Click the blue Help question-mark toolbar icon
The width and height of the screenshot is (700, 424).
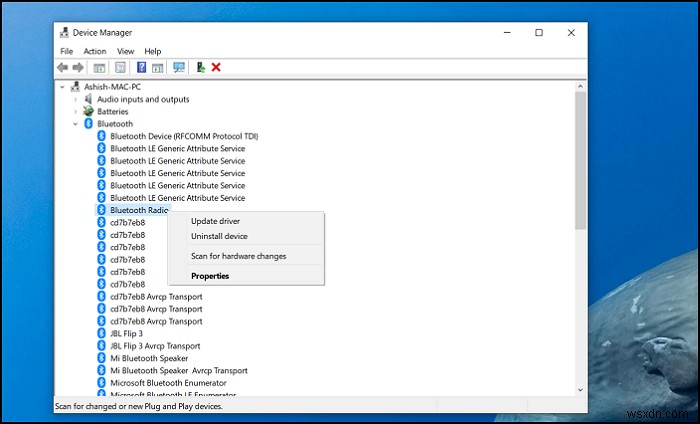(142, 67)
